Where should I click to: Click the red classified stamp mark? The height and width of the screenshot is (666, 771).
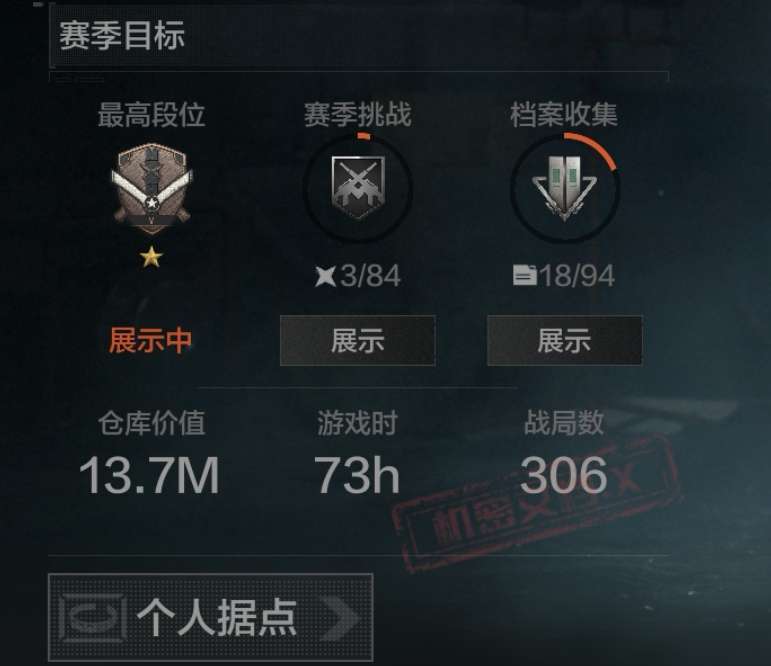coord(537,503)
